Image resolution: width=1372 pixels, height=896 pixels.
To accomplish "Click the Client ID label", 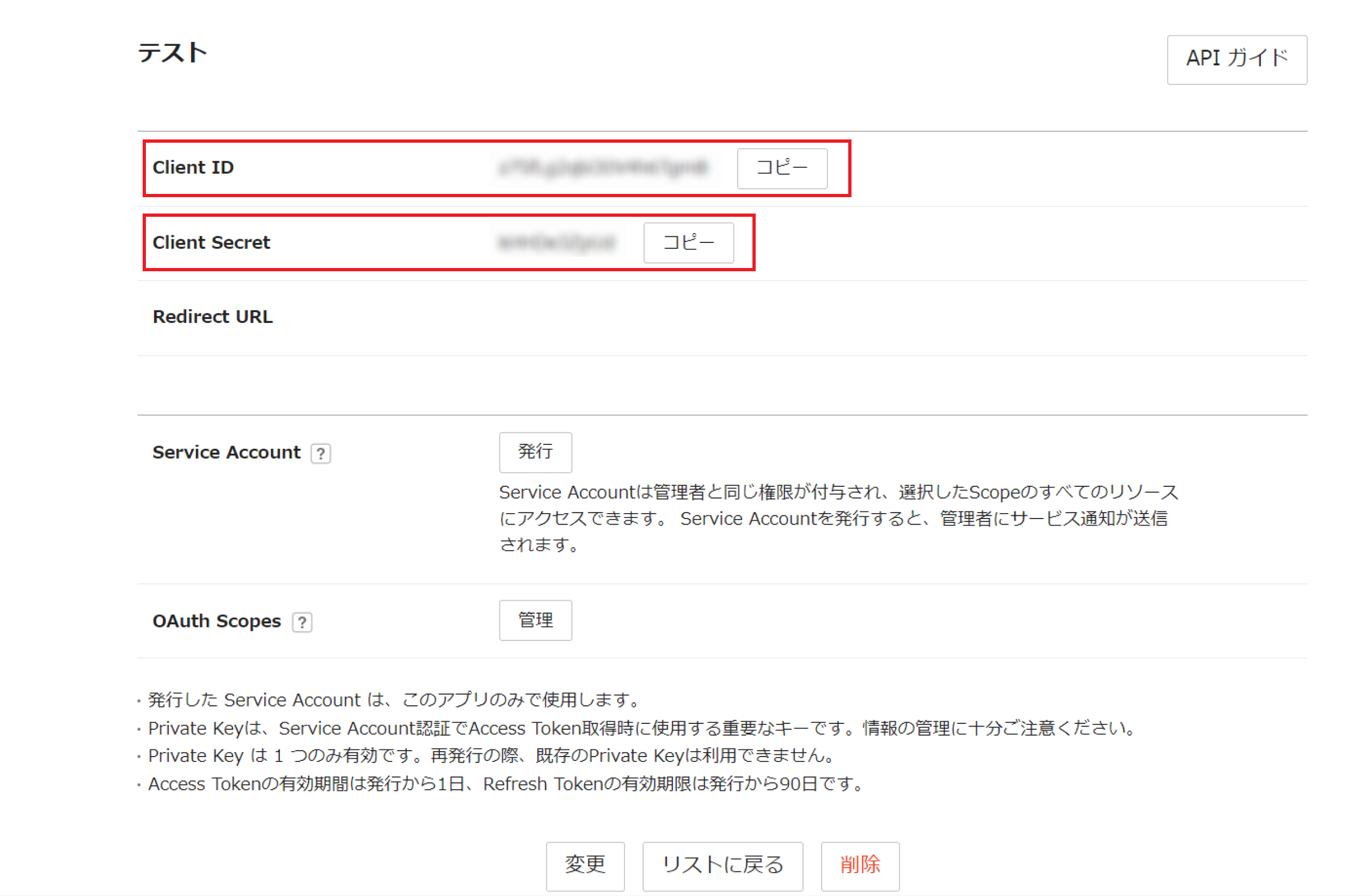I will (x=193, y=167).
